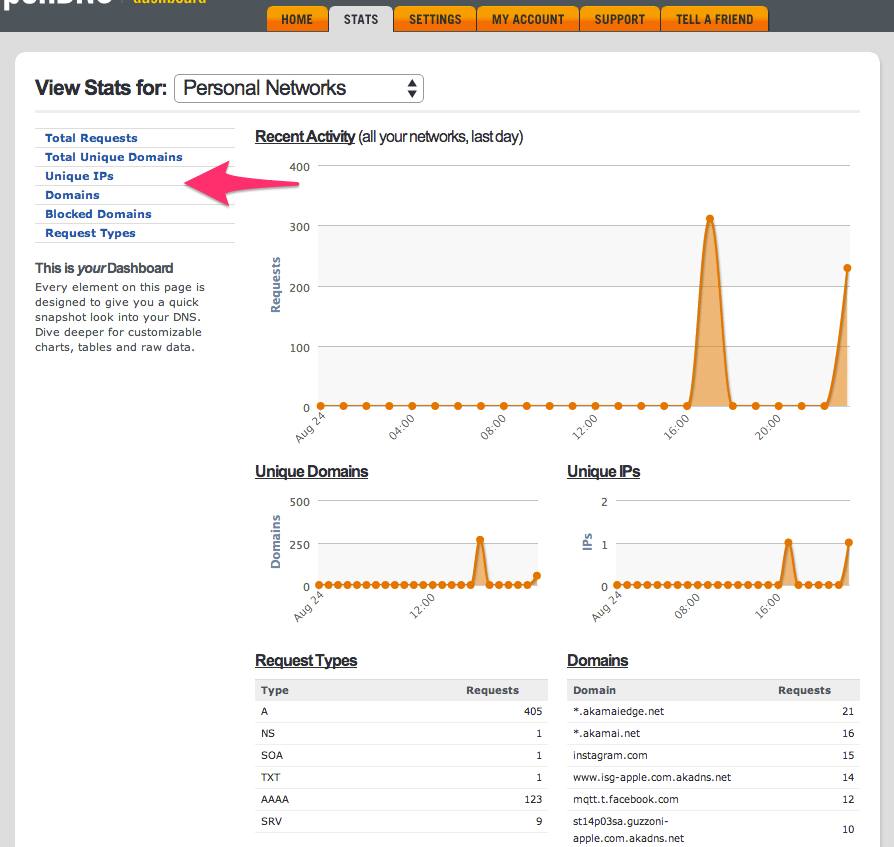The image size is (894, 847).
Task: Open Request Types from the sidebar
Action: point(90,232)
